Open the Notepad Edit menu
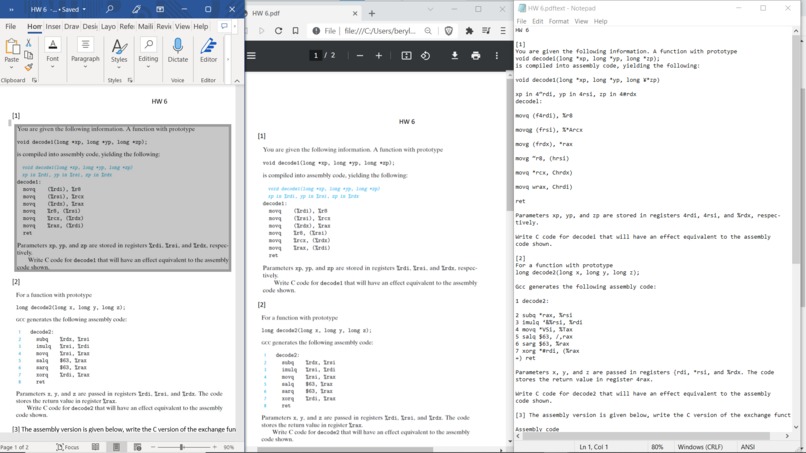 pos(537,21)
